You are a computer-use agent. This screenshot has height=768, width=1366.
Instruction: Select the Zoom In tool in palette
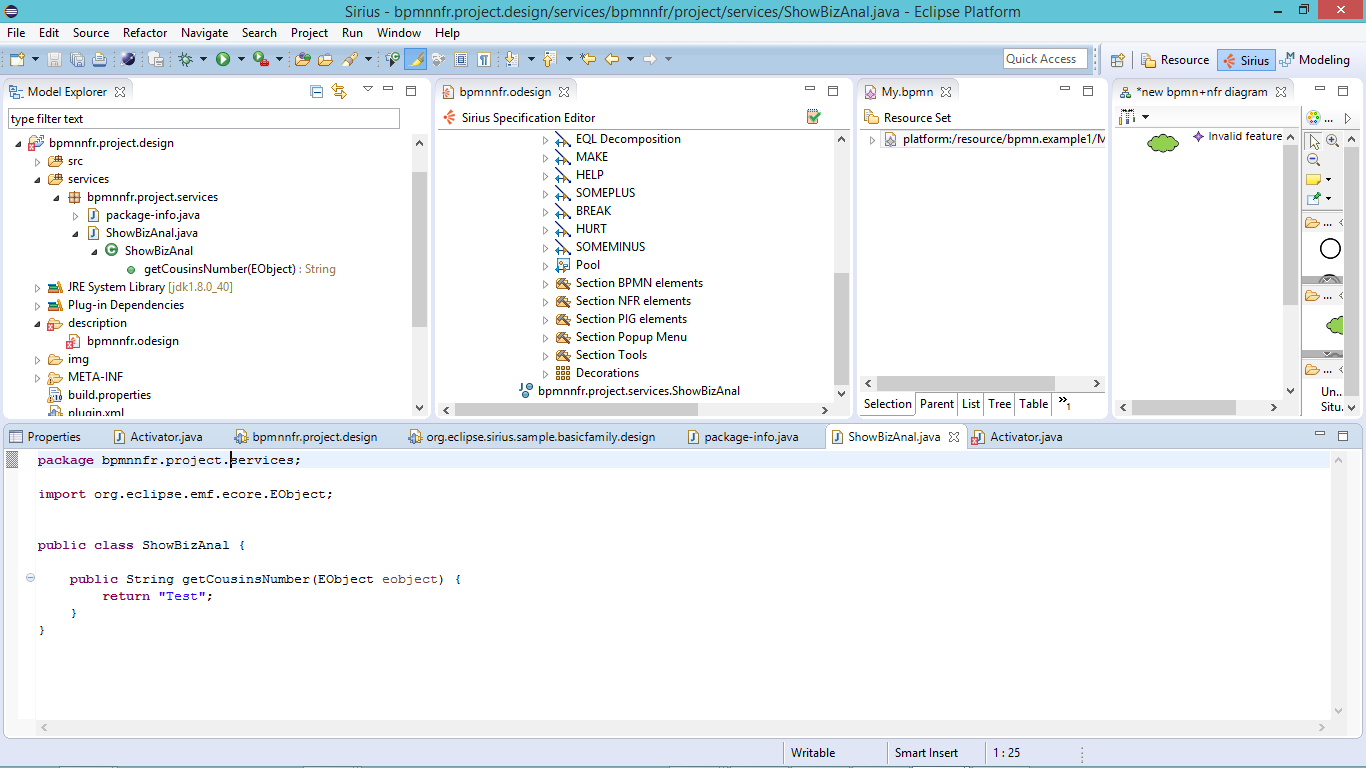pos(1332,141)
